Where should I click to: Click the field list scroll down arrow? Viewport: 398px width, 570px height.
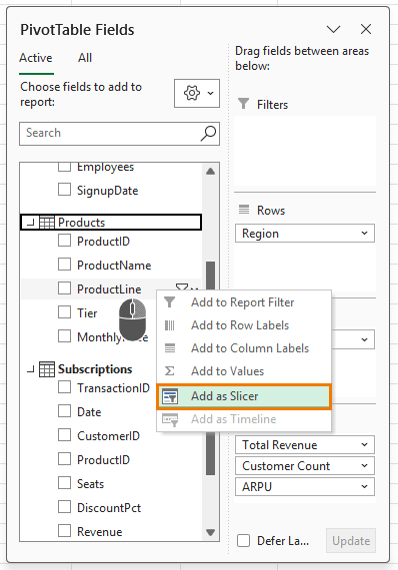click(x=210, y=533)
